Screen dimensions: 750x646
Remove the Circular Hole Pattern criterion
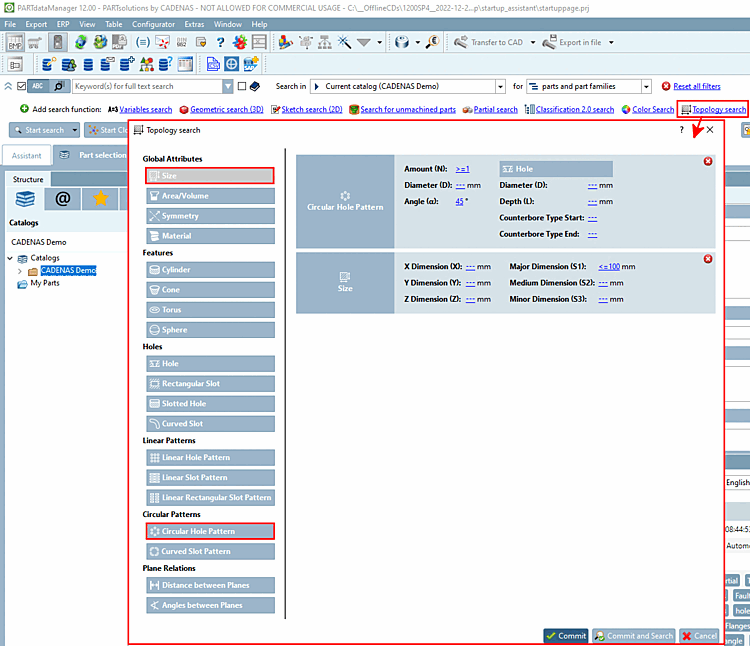(x=708, y=161)
